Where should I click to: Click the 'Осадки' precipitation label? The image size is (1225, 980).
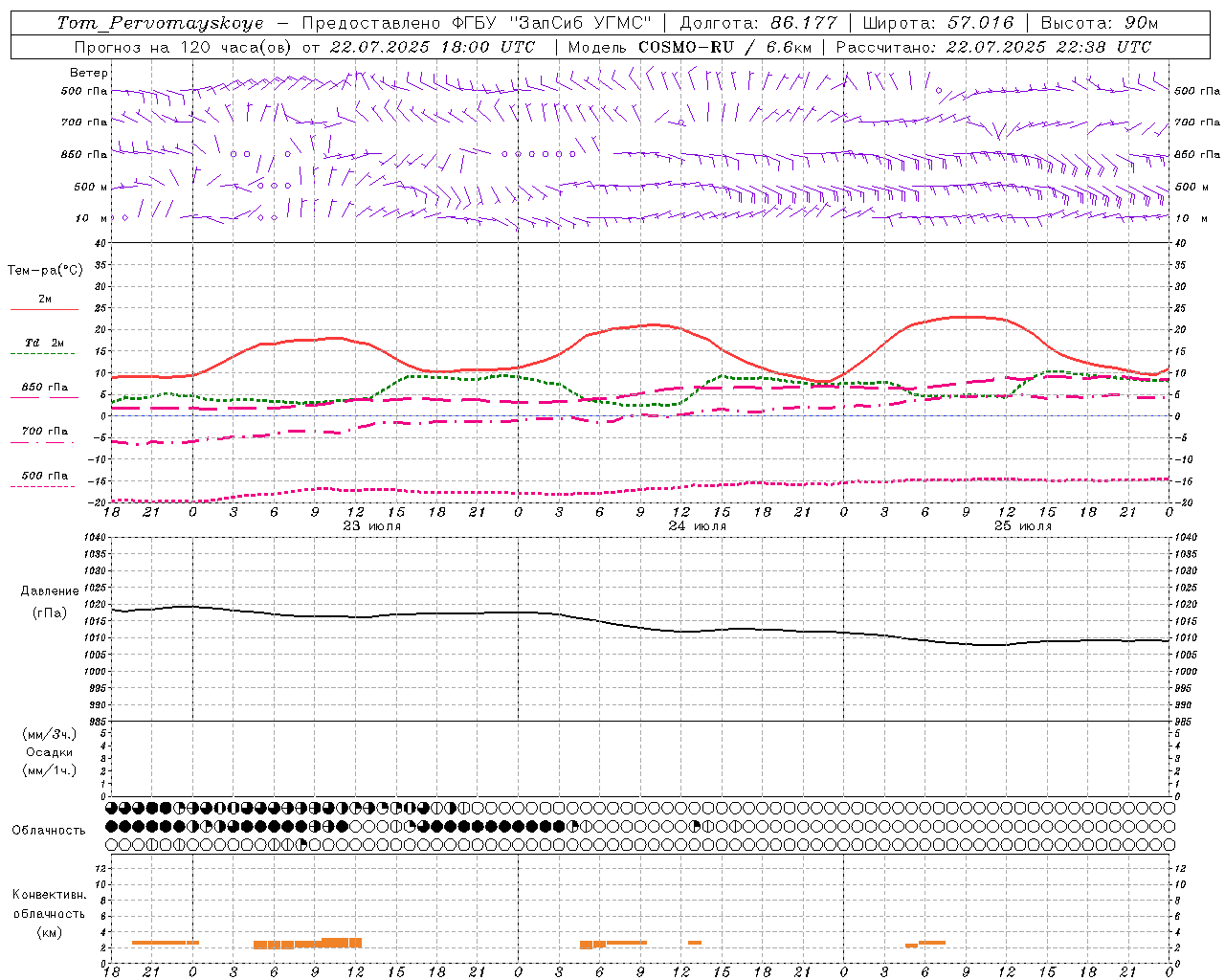coord(50,752)
